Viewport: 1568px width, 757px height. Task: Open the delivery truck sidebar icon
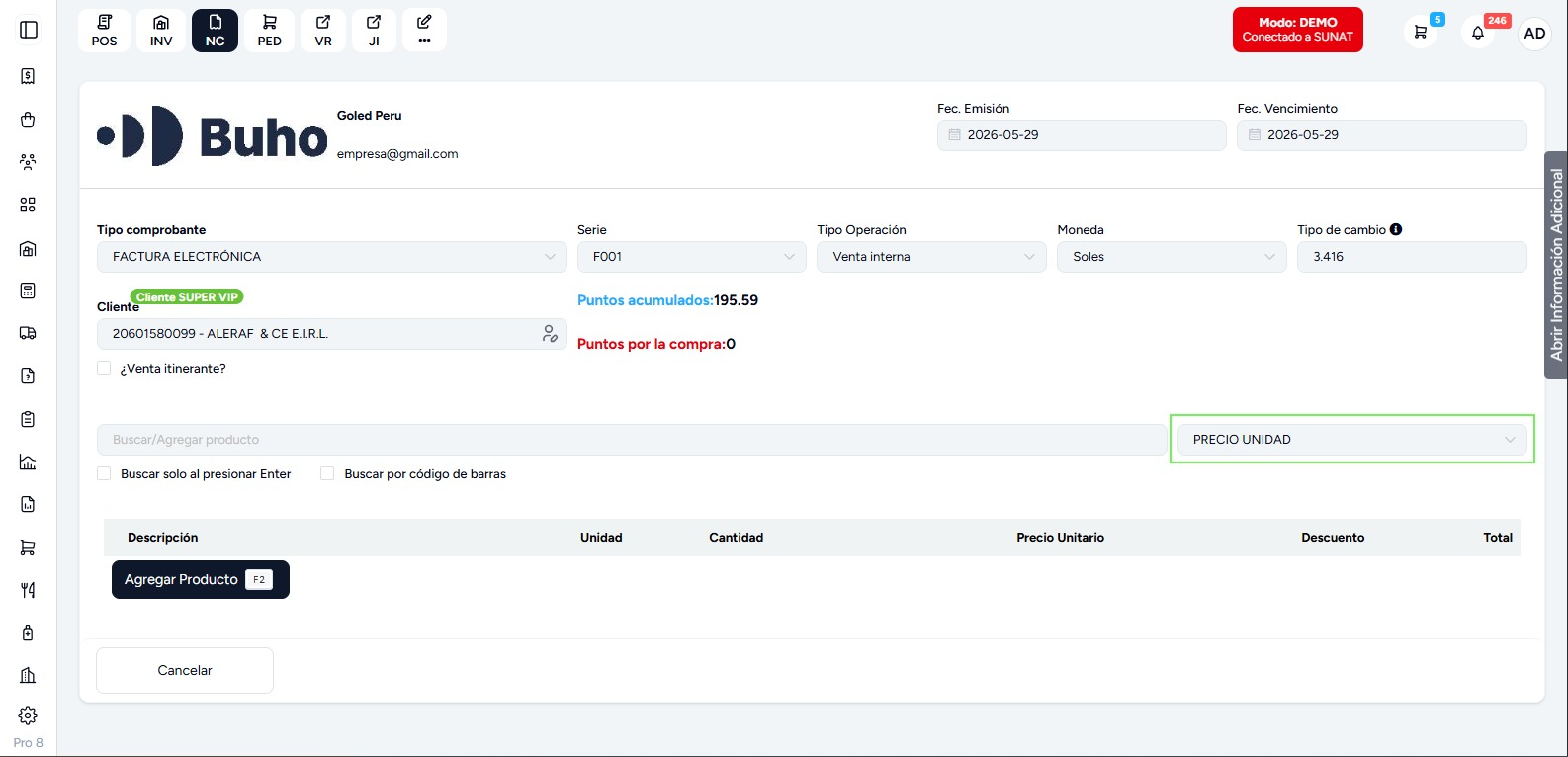(x=28, y=333)
